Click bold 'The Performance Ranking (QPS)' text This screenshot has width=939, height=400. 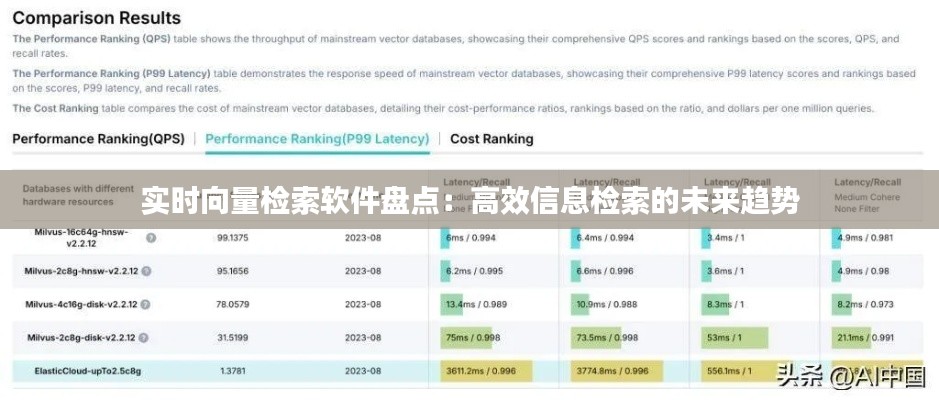click(x=92, y=39)
